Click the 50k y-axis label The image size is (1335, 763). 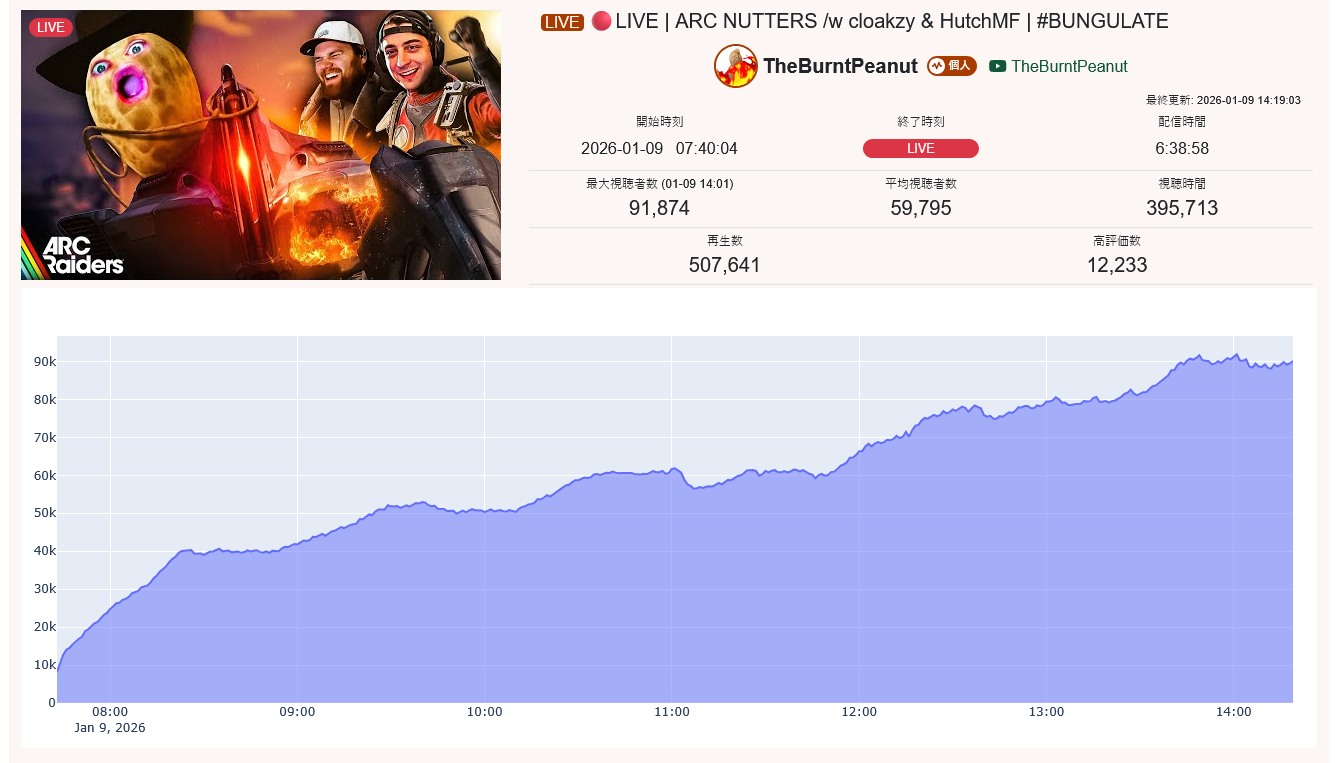44,513
